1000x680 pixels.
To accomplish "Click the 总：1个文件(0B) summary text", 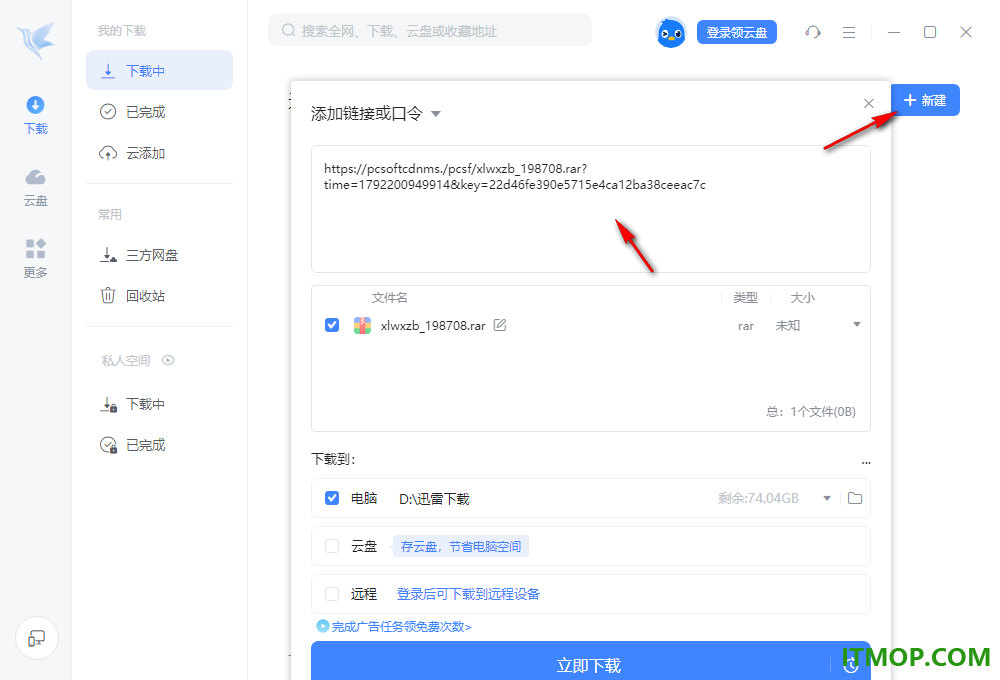I will 811,412.
